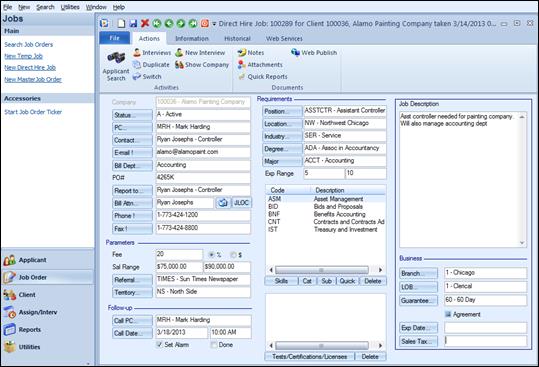Click down arrow of Job Description scrollbar
Image resolution: width=539 pixels, height=367 pixels.
522,243
